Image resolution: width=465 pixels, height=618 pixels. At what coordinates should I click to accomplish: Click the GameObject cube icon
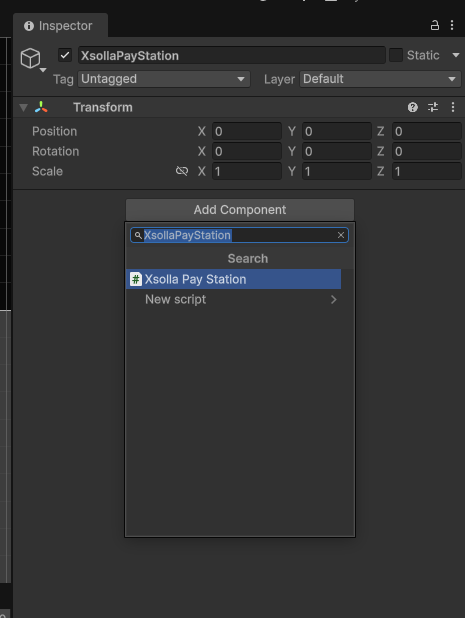[x=31, y=58]
